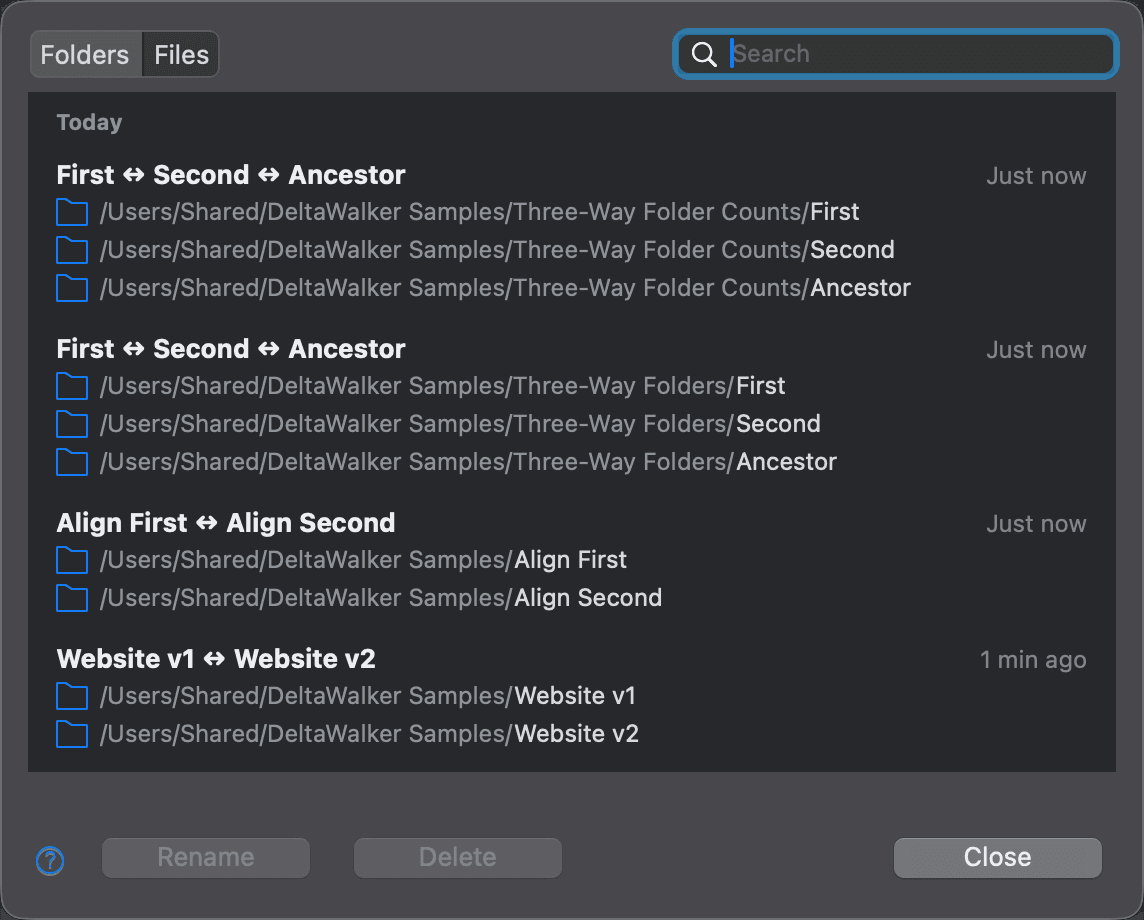Click folder icon for Three-Way Folders/Ancestor

click(72, 462)
